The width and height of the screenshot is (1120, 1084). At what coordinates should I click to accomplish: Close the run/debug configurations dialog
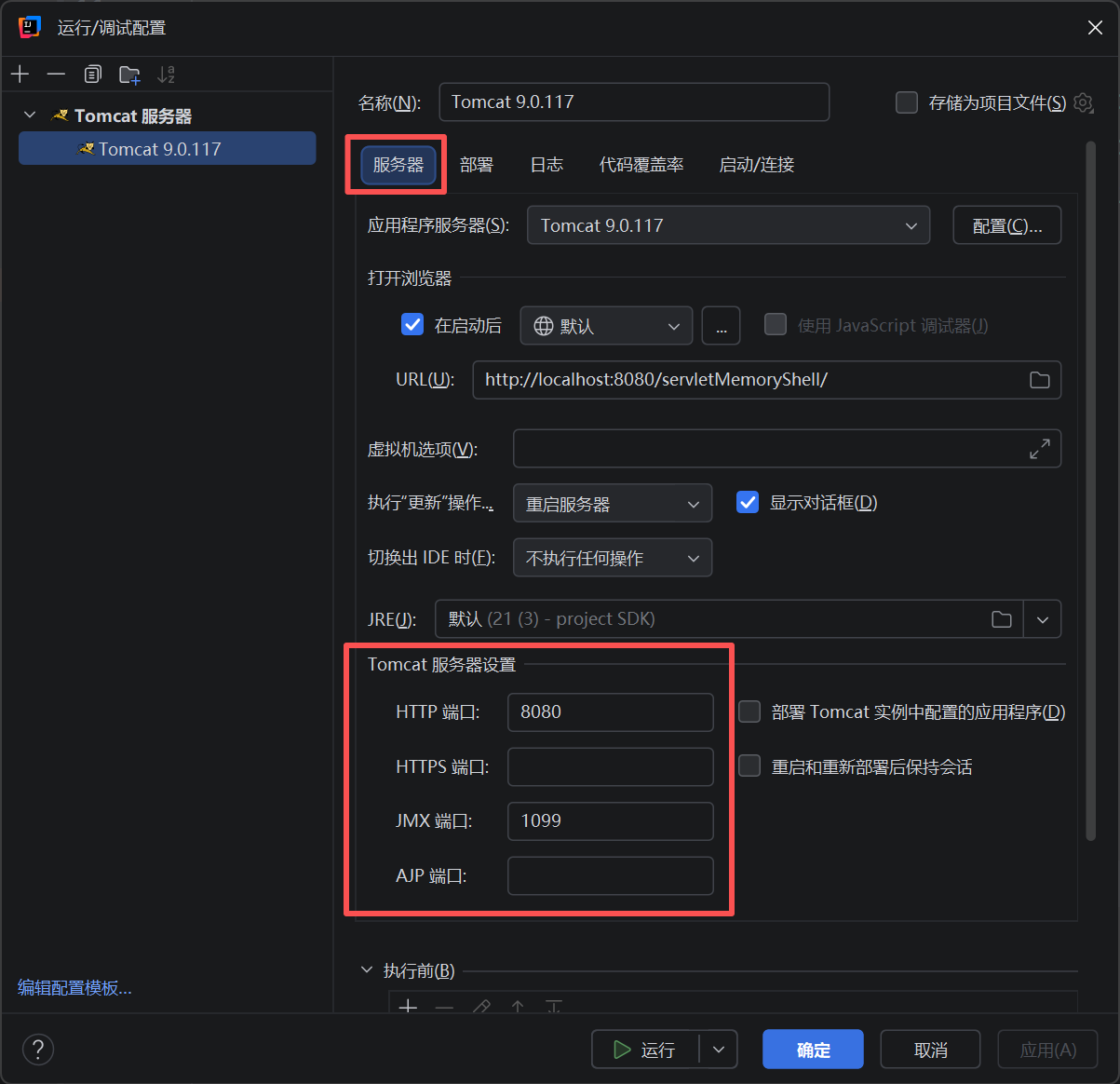click(x=1095, y=28)
